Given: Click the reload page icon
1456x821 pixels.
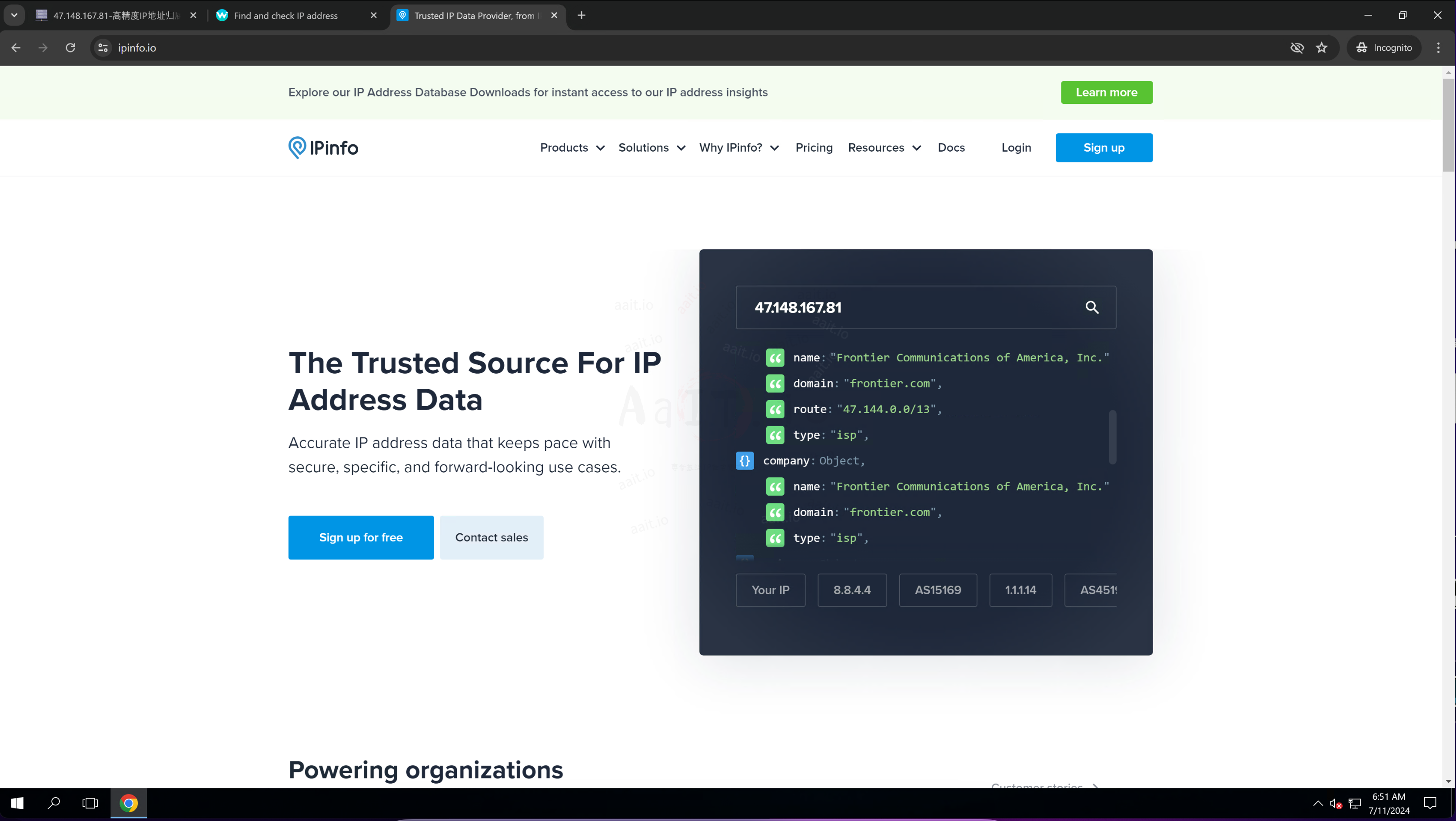Looking at the screenshot, I should point(70,47).
